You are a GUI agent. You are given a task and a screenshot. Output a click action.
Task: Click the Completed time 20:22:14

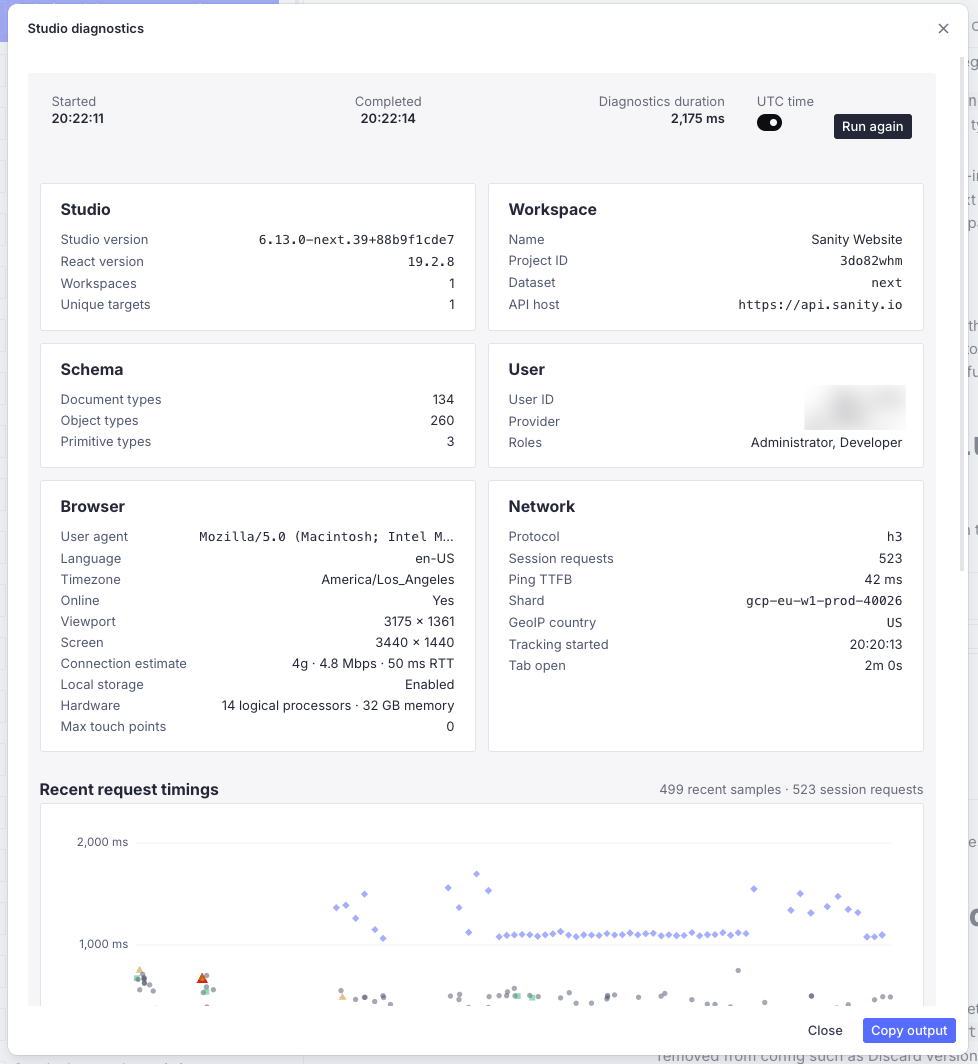[x=388, y=119]
